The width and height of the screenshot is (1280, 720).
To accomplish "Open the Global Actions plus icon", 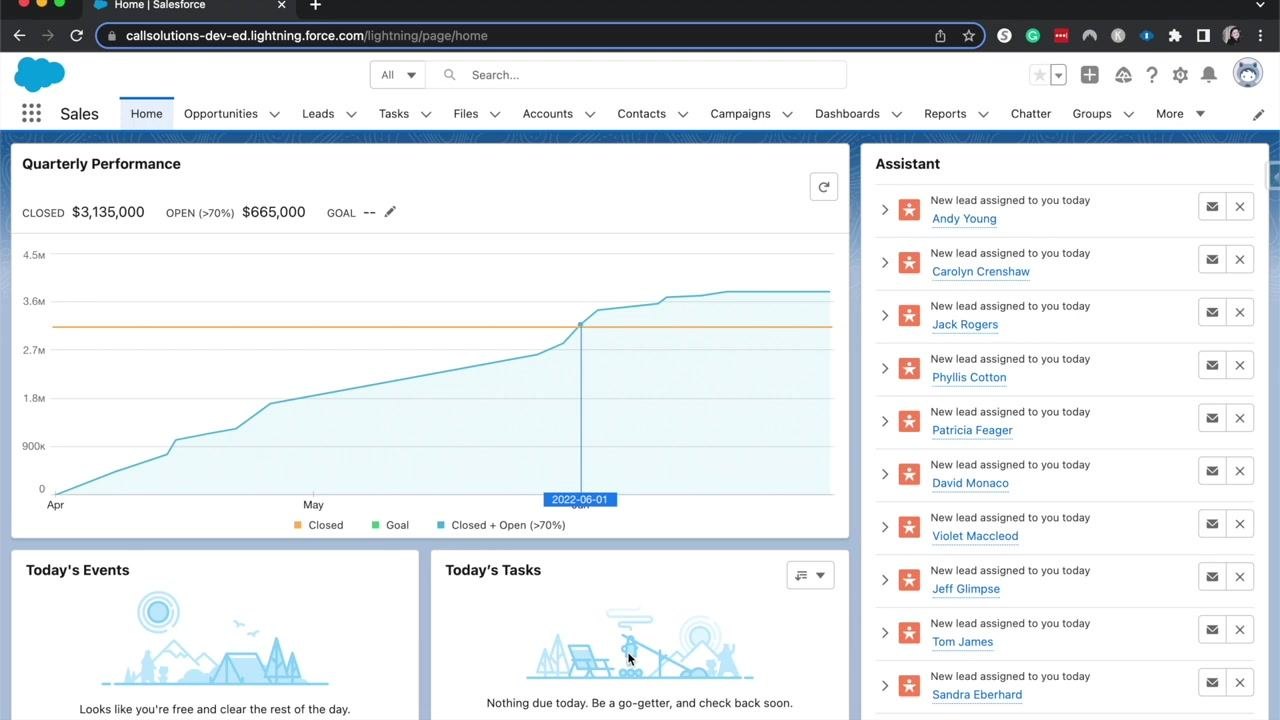I will click(1090, 75).
